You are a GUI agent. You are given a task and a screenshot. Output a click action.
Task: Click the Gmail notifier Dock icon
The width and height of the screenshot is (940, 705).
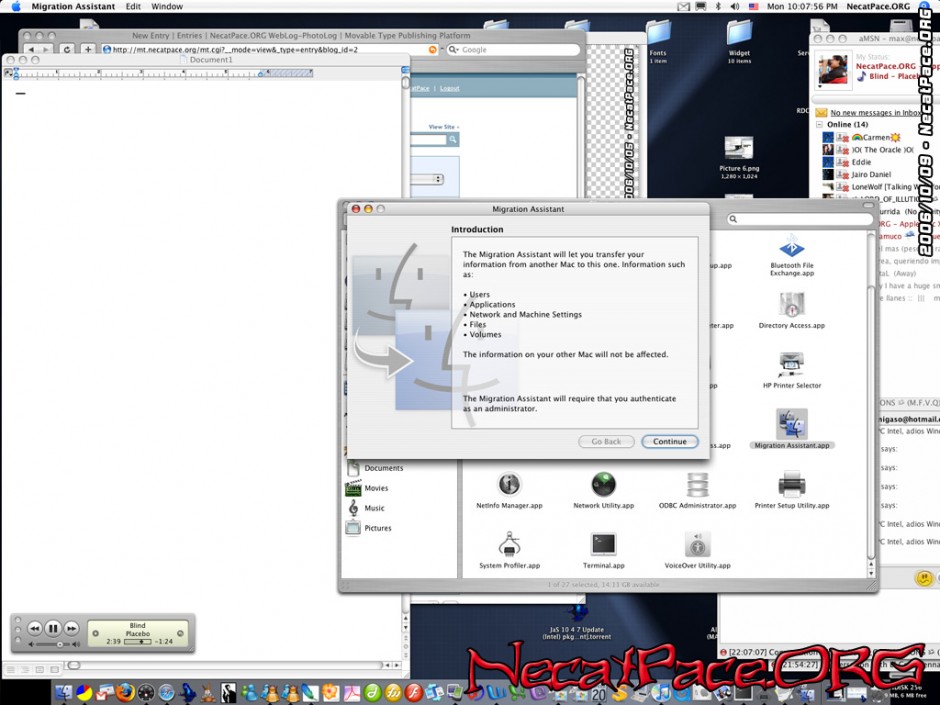pos(104,693)
